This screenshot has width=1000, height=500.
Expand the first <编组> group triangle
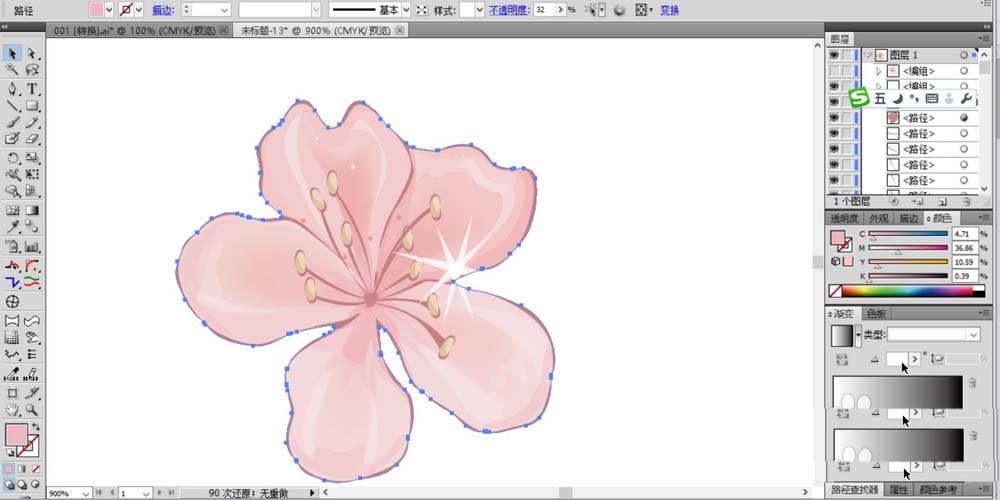[879, 71]
